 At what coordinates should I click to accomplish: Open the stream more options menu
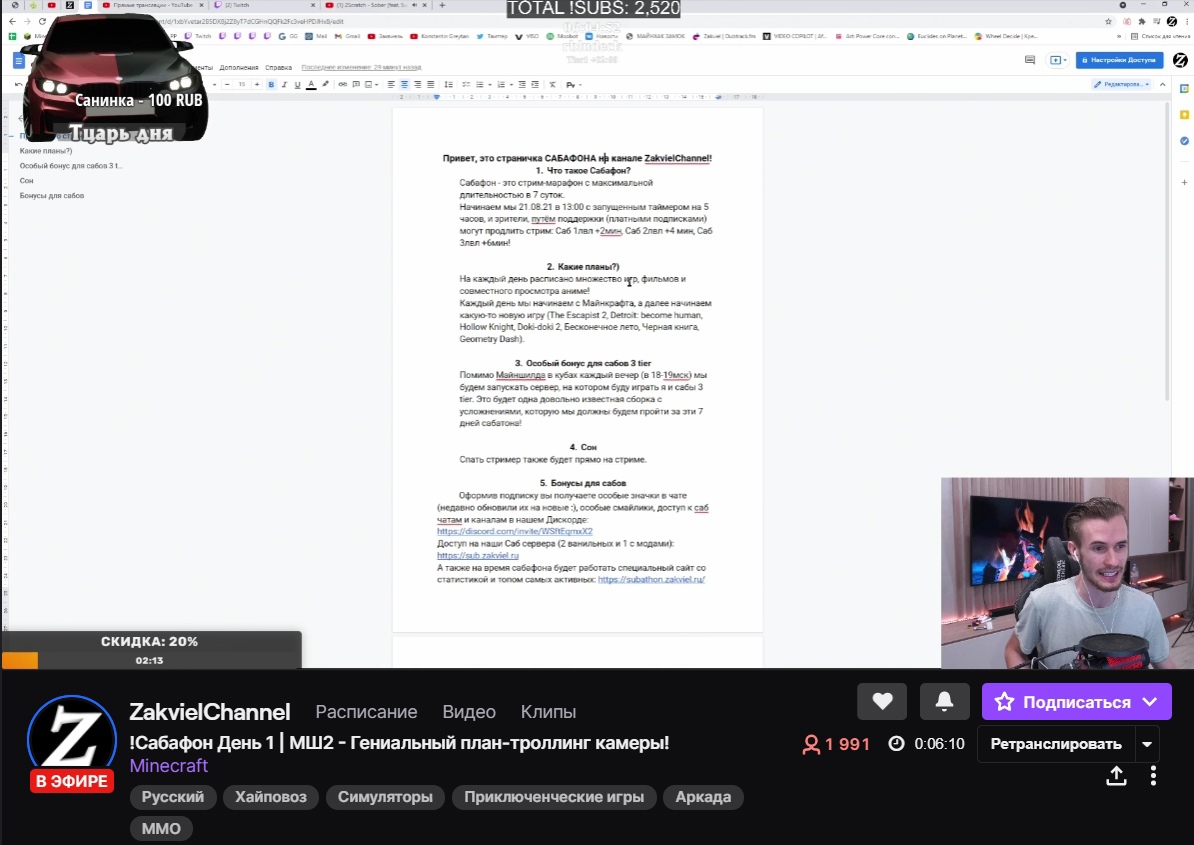1154,776
